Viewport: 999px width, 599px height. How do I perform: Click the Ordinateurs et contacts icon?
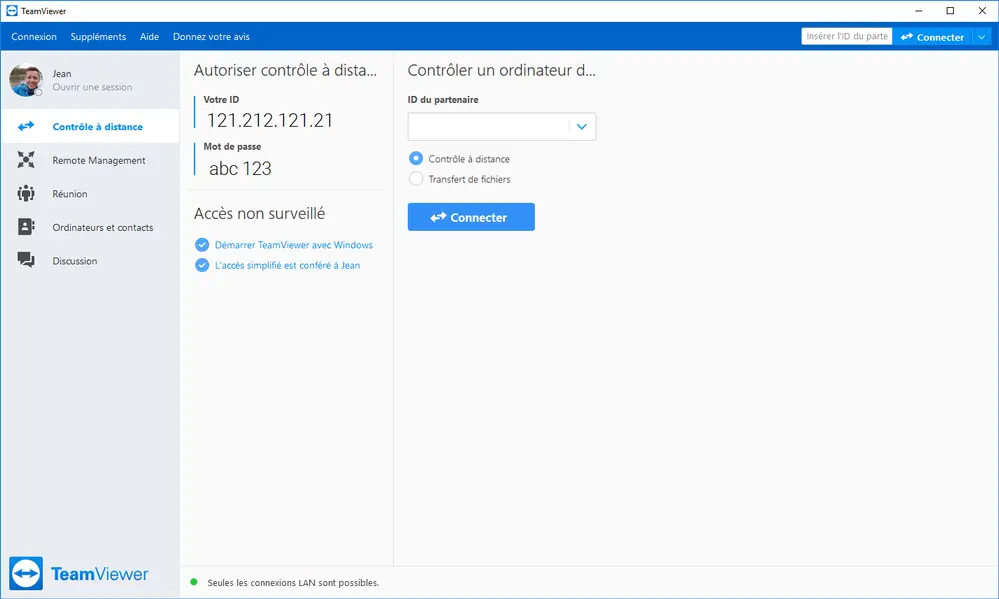click(26, 227)
